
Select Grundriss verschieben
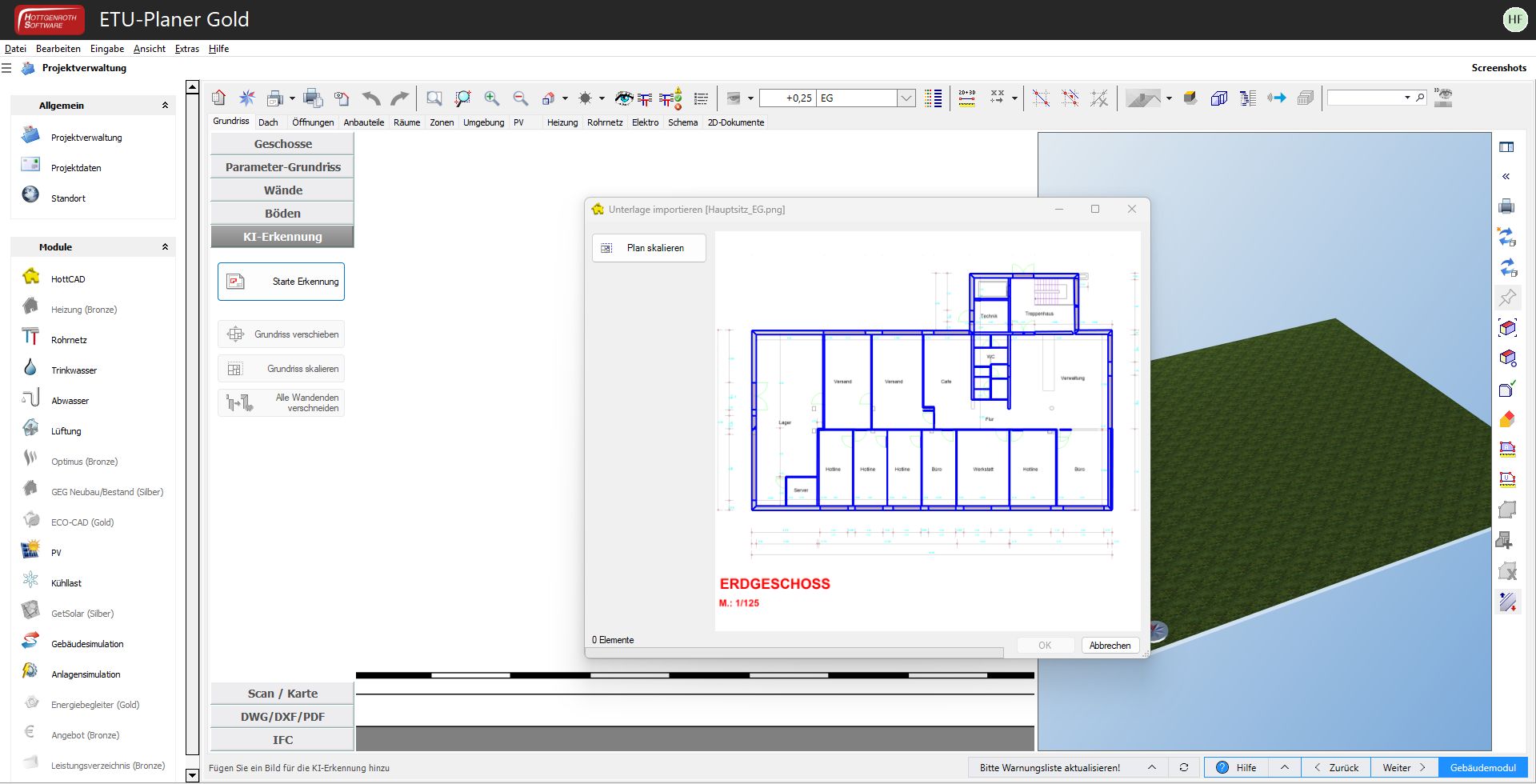coord(281,334)
